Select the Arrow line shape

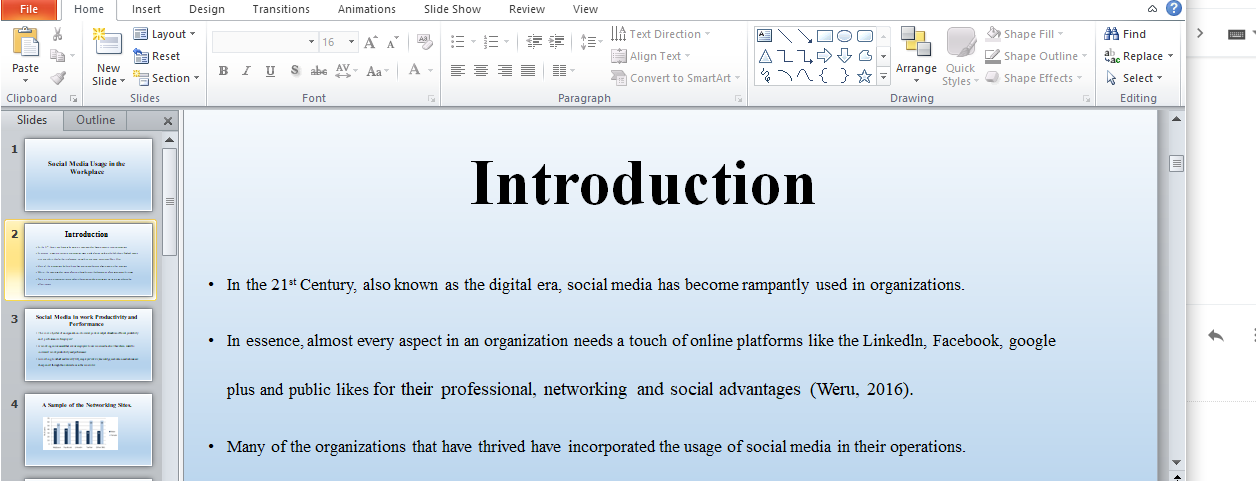pyautogui.click(x=806, y=35)
